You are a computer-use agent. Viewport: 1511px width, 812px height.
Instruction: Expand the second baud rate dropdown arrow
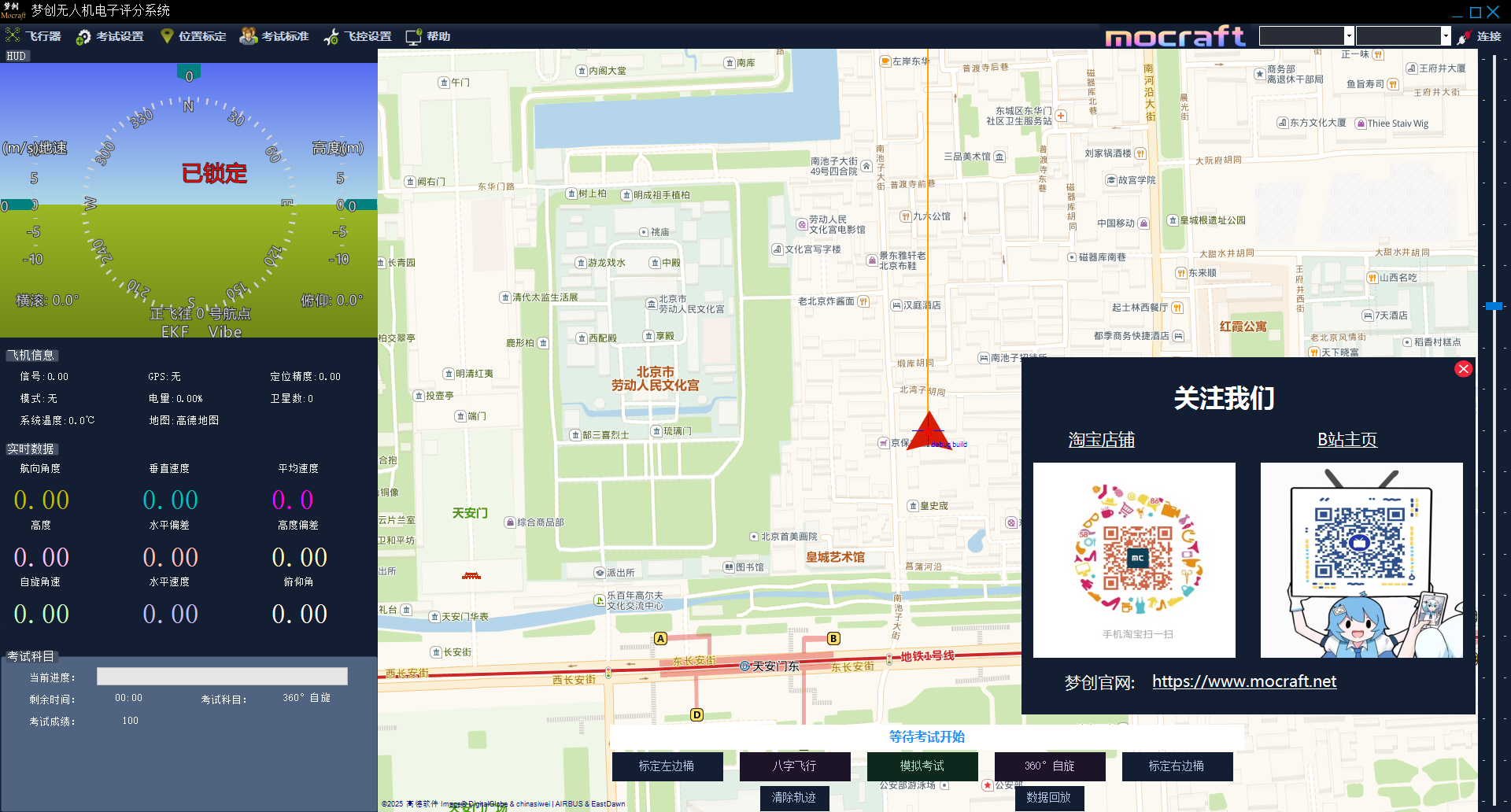click(1445, 35)
